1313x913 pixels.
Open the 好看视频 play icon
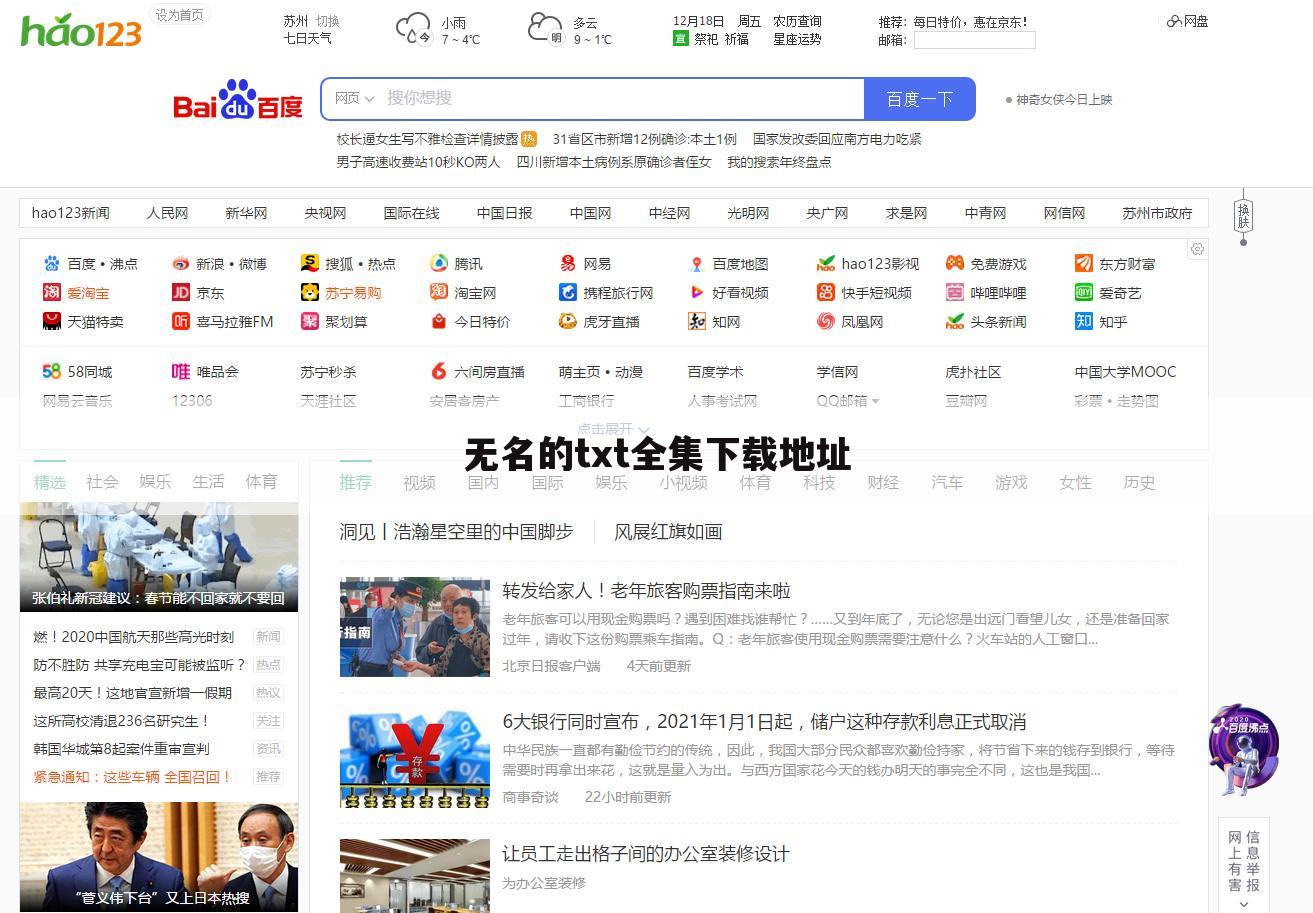(697, 293)
